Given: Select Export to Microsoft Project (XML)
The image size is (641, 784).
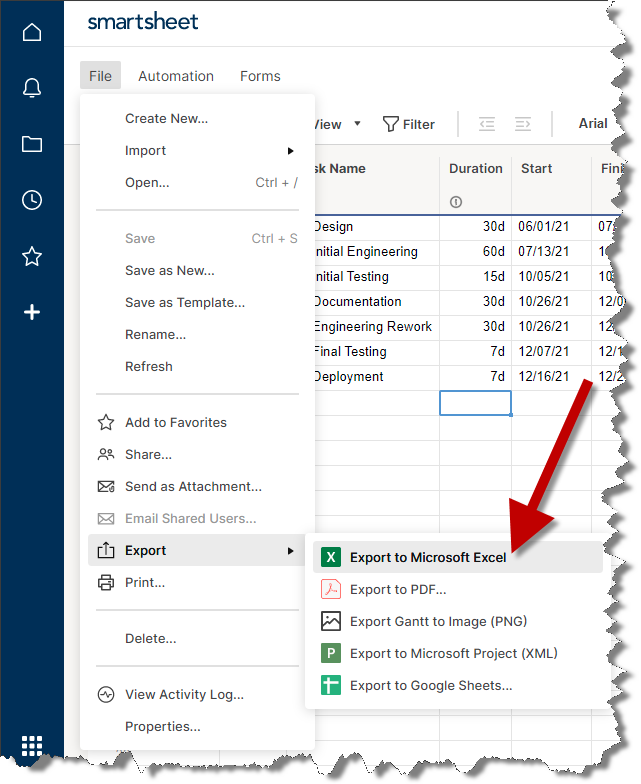Looking at the screenshot, I should coord(458,653).
